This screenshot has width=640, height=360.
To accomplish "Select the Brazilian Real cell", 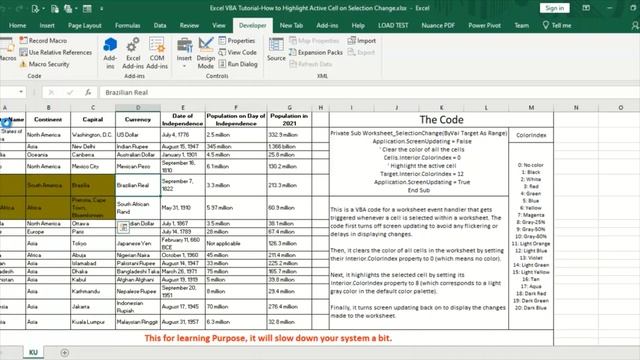I will pos(138,185).
